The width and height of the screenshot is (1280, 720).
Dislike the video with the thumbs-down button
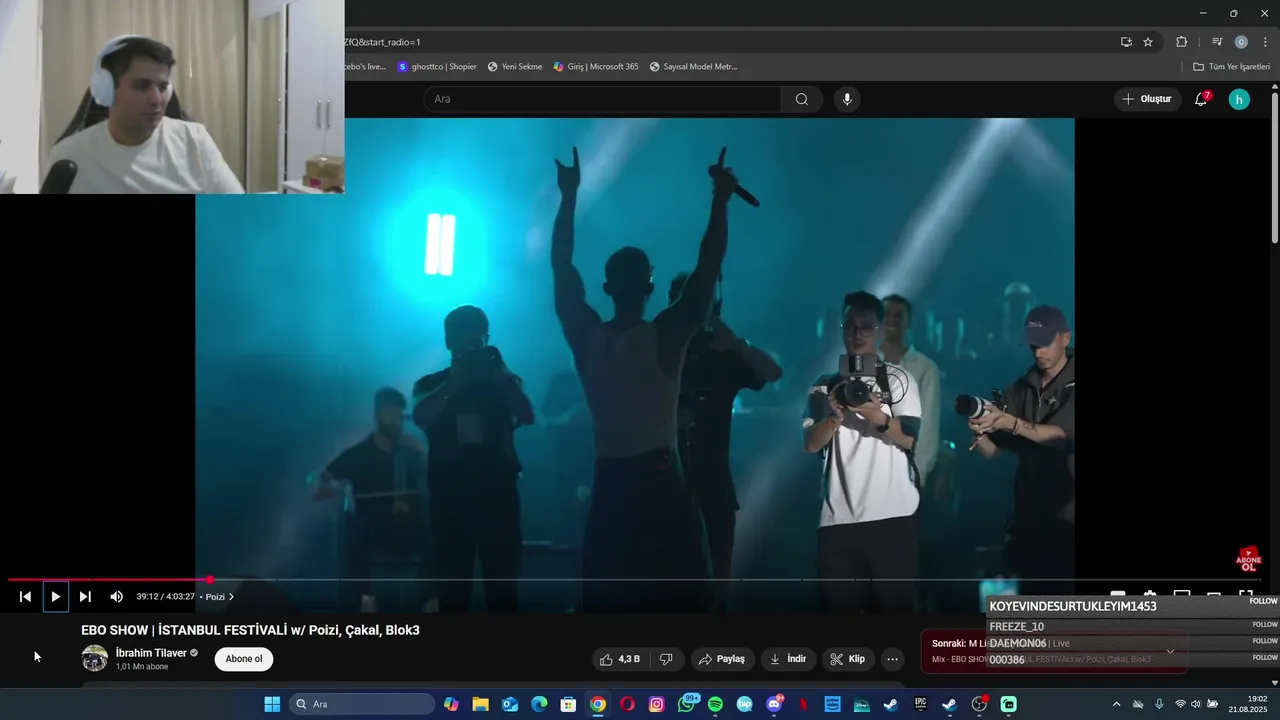[666, 659]
